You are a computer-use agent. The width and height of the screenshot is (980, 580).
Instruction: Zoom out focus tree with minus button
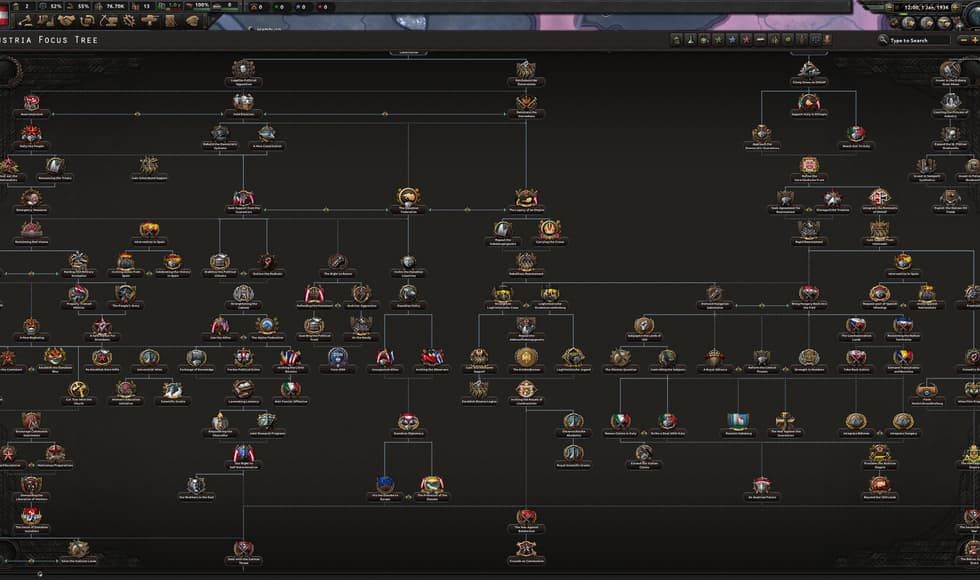962,40
